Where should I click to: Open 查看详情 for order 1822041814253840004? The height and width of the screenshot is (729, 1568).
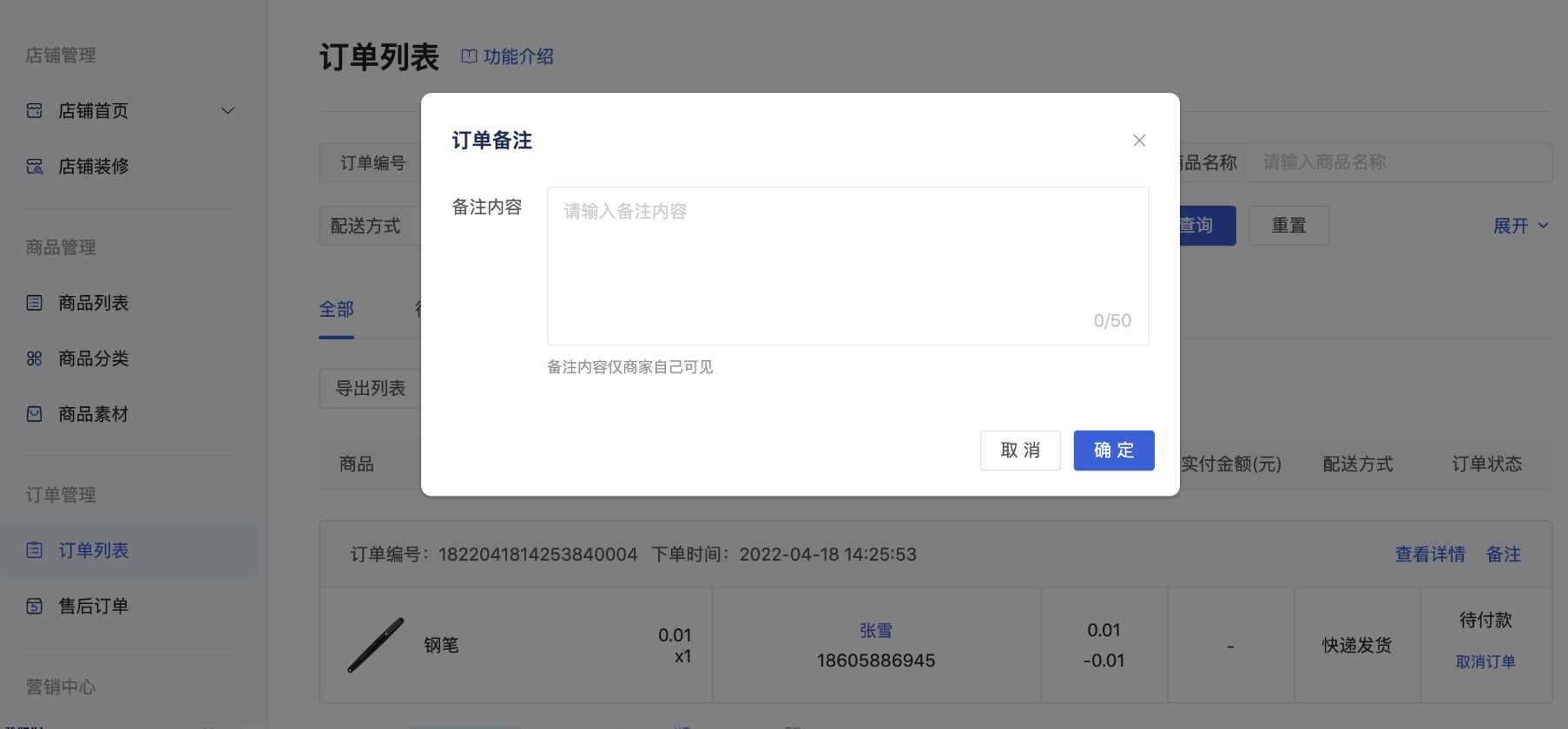pos(1430,555)
